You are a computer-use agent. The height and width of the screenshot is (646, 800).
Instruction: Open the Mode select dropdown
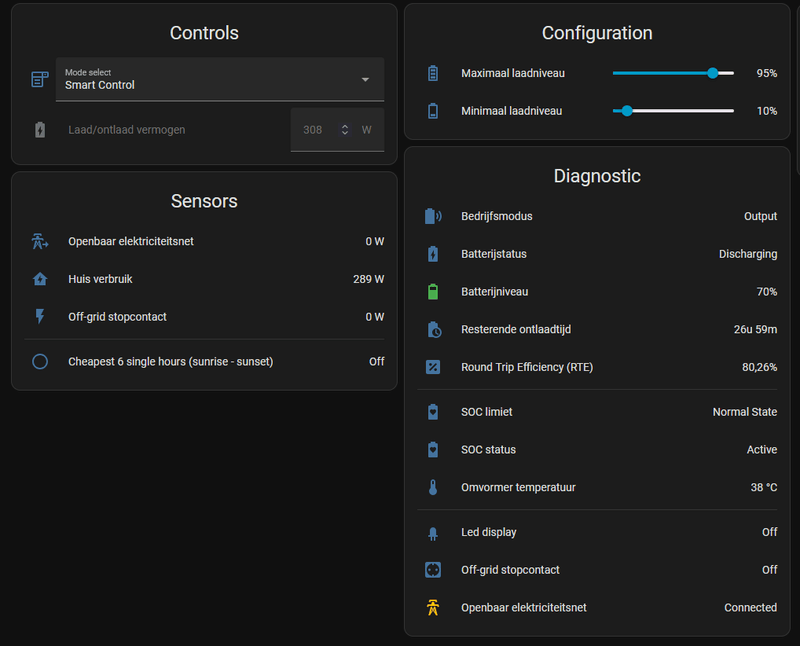(x=210, y=79)
